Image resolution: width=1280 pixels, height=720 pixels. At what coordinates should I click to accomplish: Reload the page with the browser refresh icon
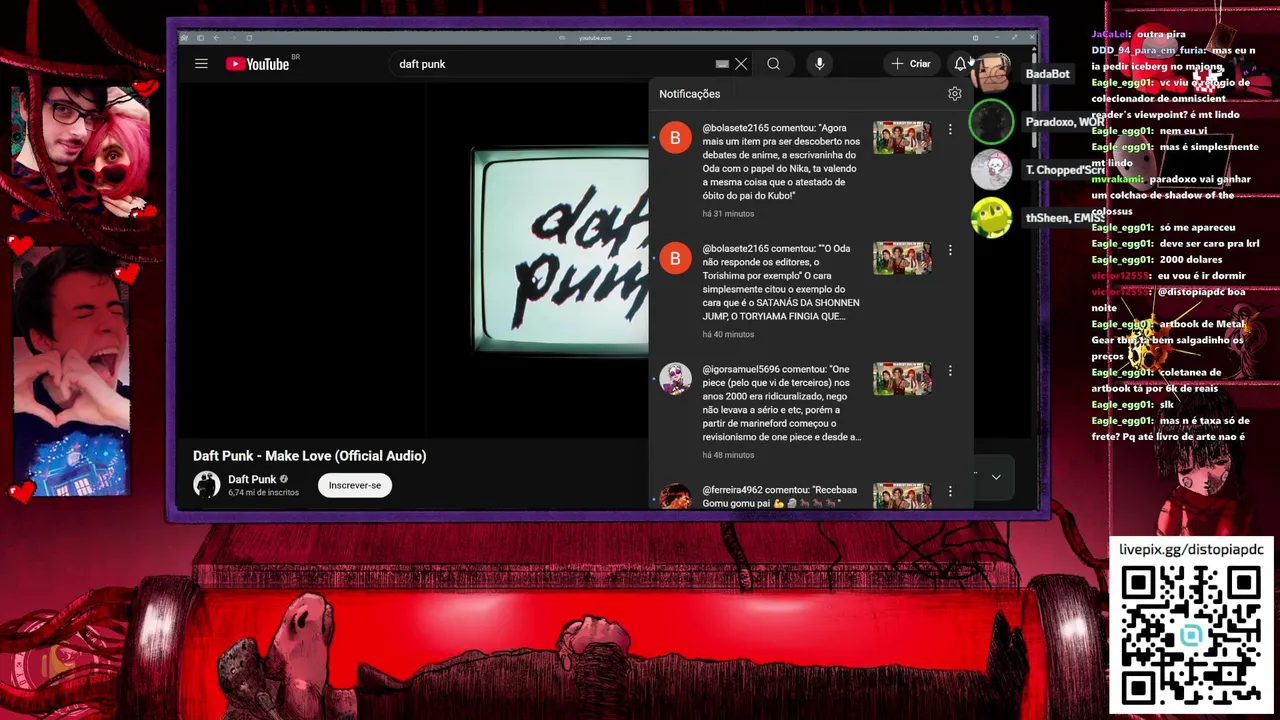point(249,38)
